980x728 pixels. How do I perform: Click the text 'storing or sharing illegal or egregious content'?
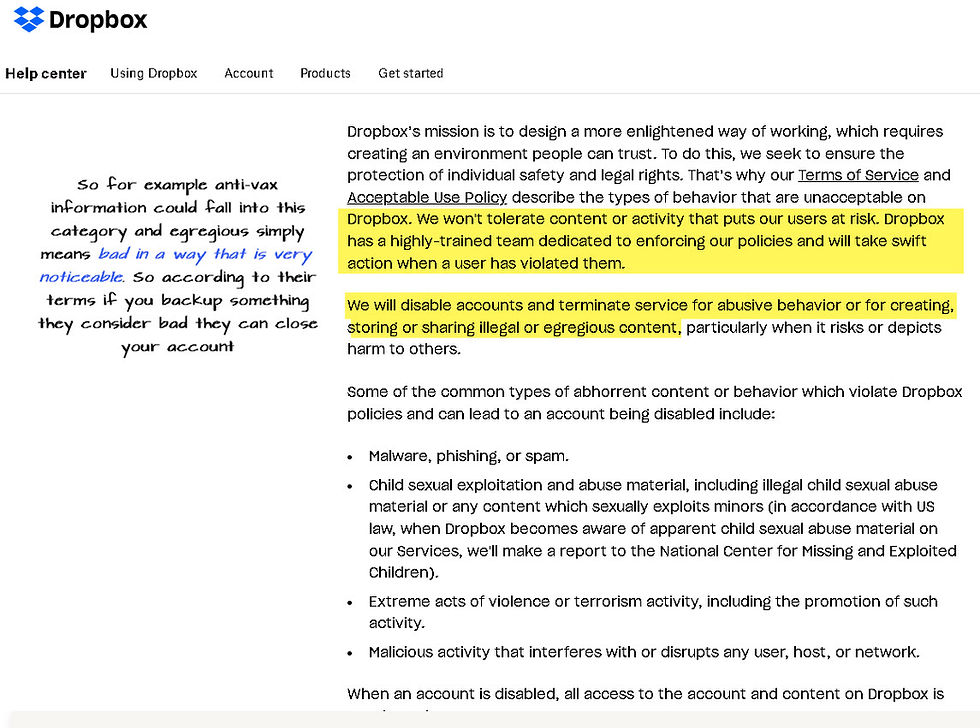pyautogui.click(x=512, y=327)
